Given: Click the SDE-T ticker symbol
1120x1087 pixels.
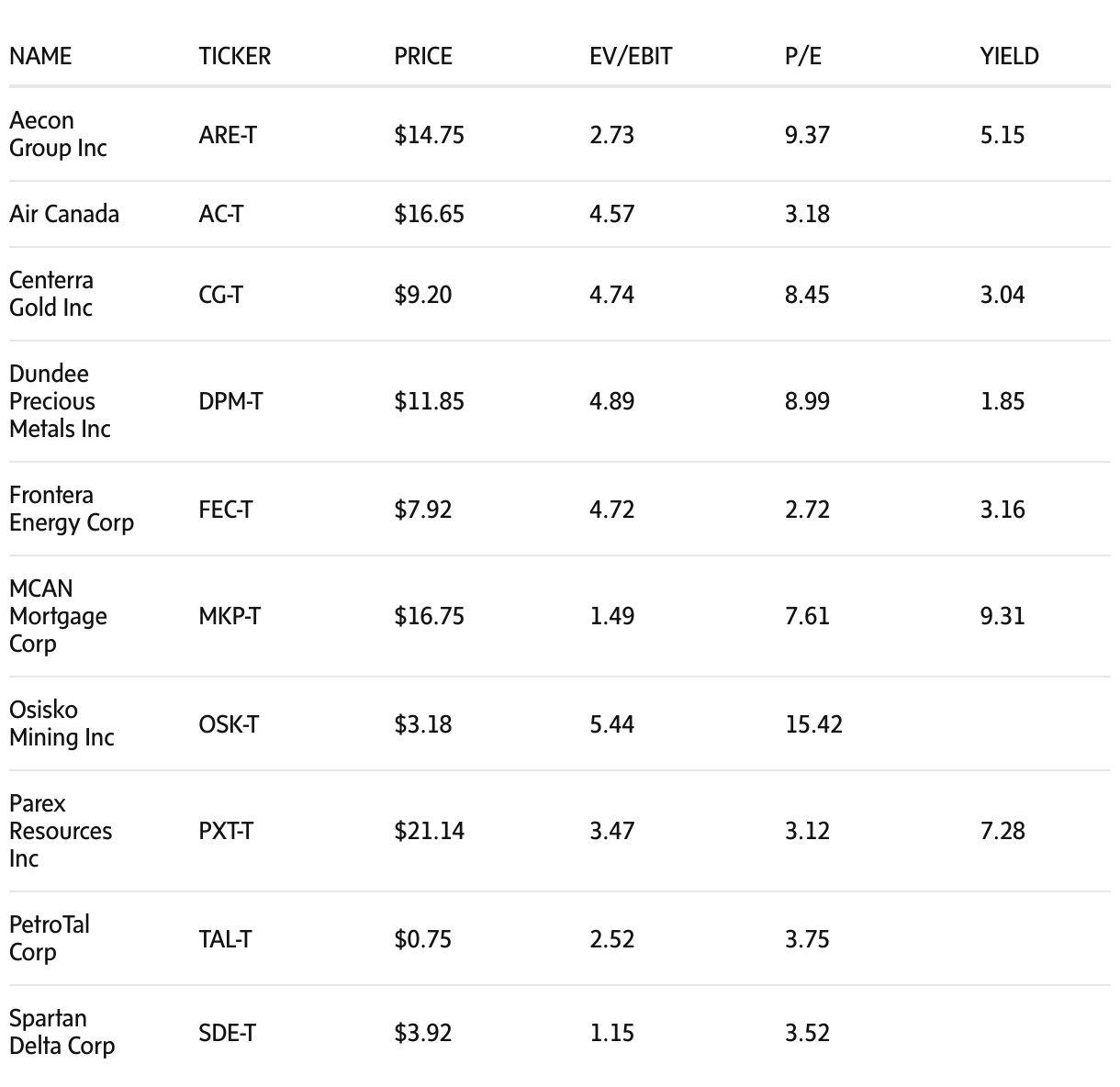Looking at the screenshot, I should [227, 1033].
